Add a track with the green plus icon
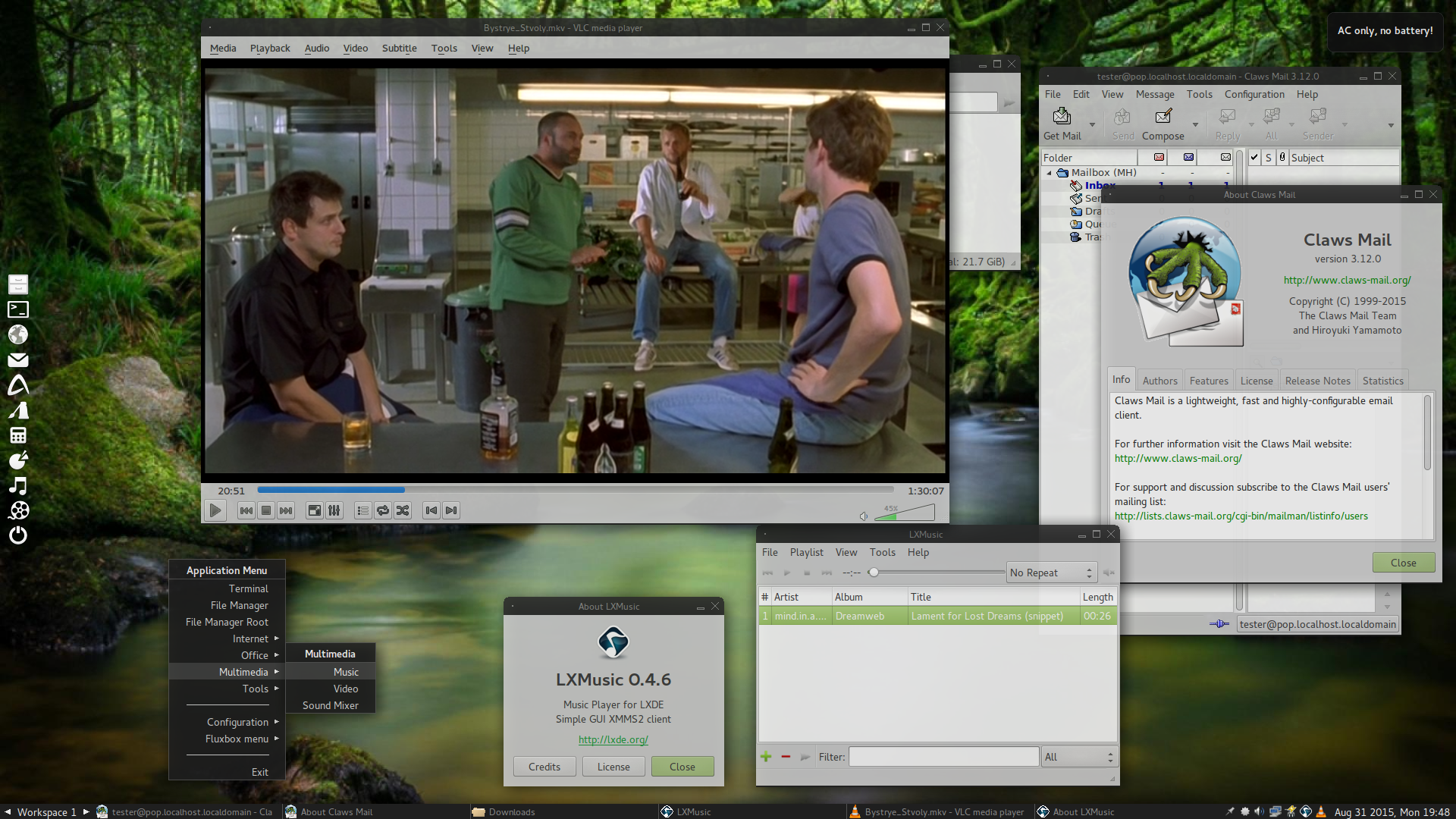 pyautogui.click(x=766, y=757)
